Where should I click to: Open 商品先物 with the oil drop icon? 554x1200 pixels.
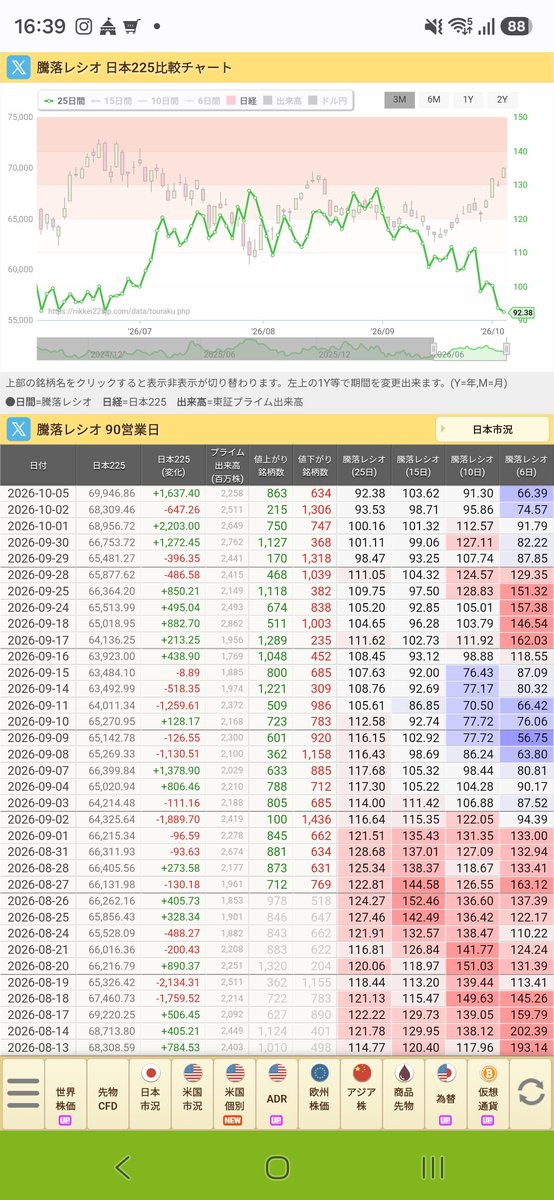click(x=404, y=1092)
